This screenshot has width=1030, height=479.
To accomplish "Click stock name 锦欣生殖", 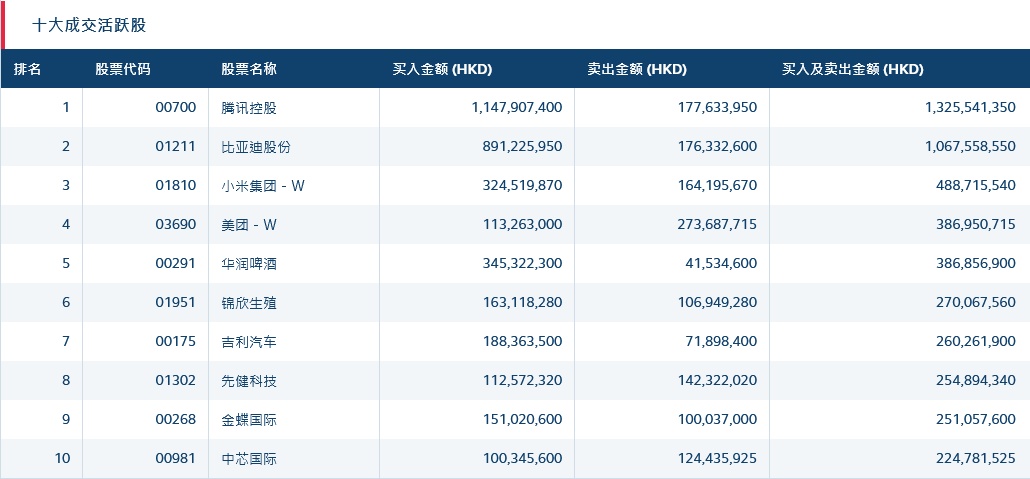I will 249,303.
